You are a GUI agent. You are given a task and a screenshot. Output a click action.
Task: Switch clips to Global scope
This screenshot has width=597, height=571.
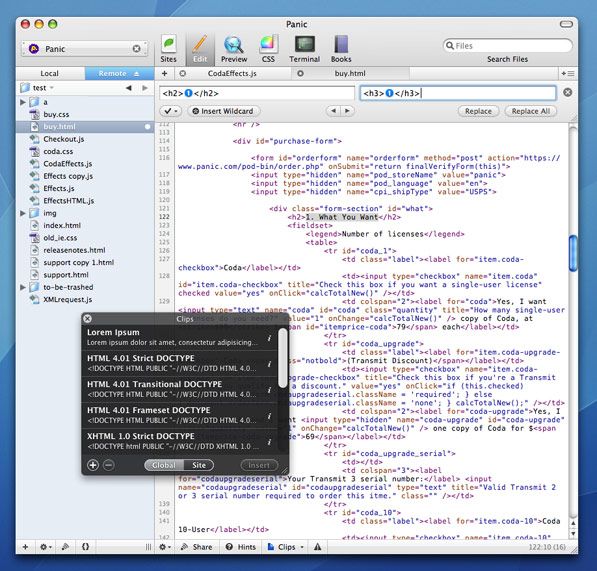click(x=164, y=465)
